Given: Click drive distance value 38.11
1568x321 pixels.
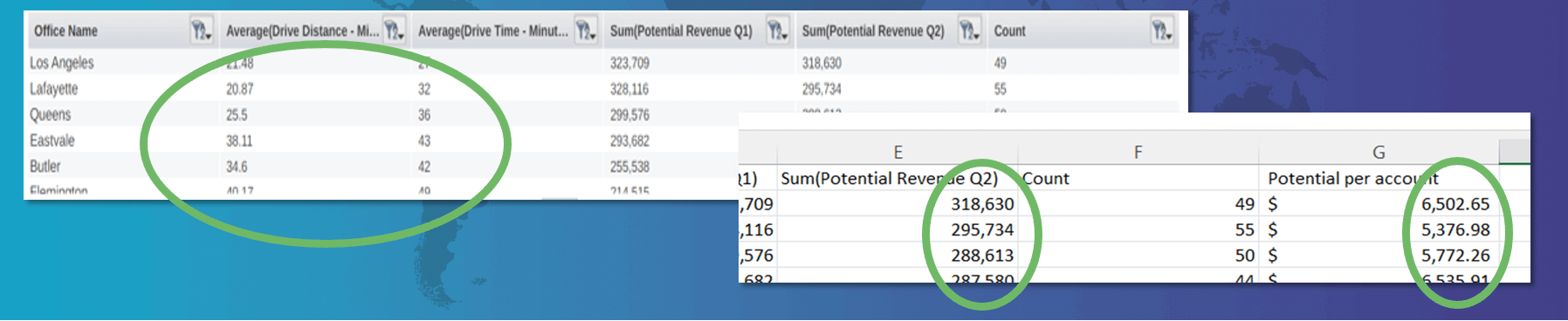Looking at the screenshot, I should point(238,140).
